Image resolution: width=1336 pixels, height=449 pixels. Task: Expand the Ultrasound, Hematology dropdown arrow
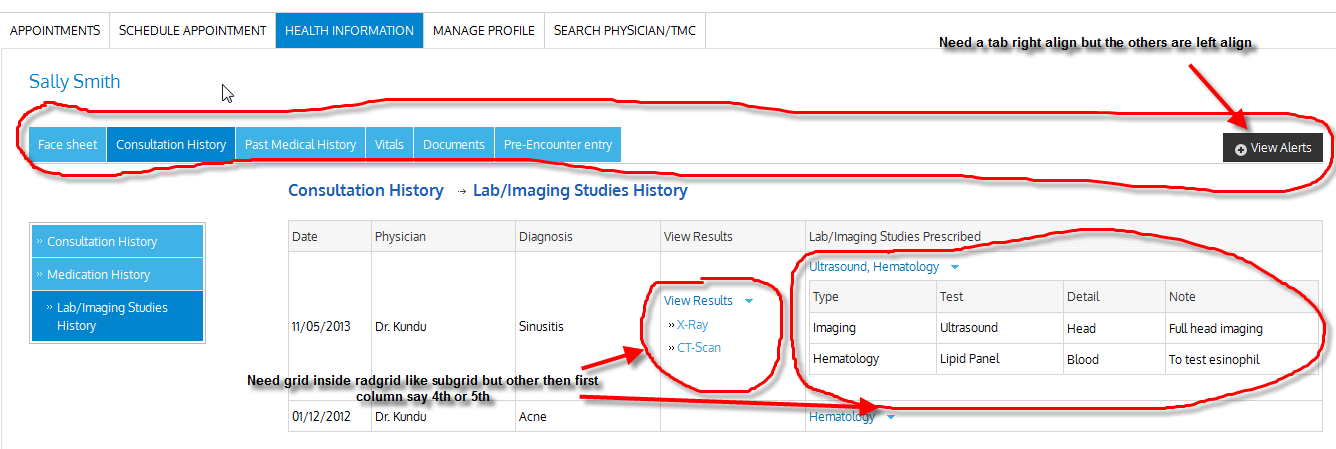click(955, 268)
